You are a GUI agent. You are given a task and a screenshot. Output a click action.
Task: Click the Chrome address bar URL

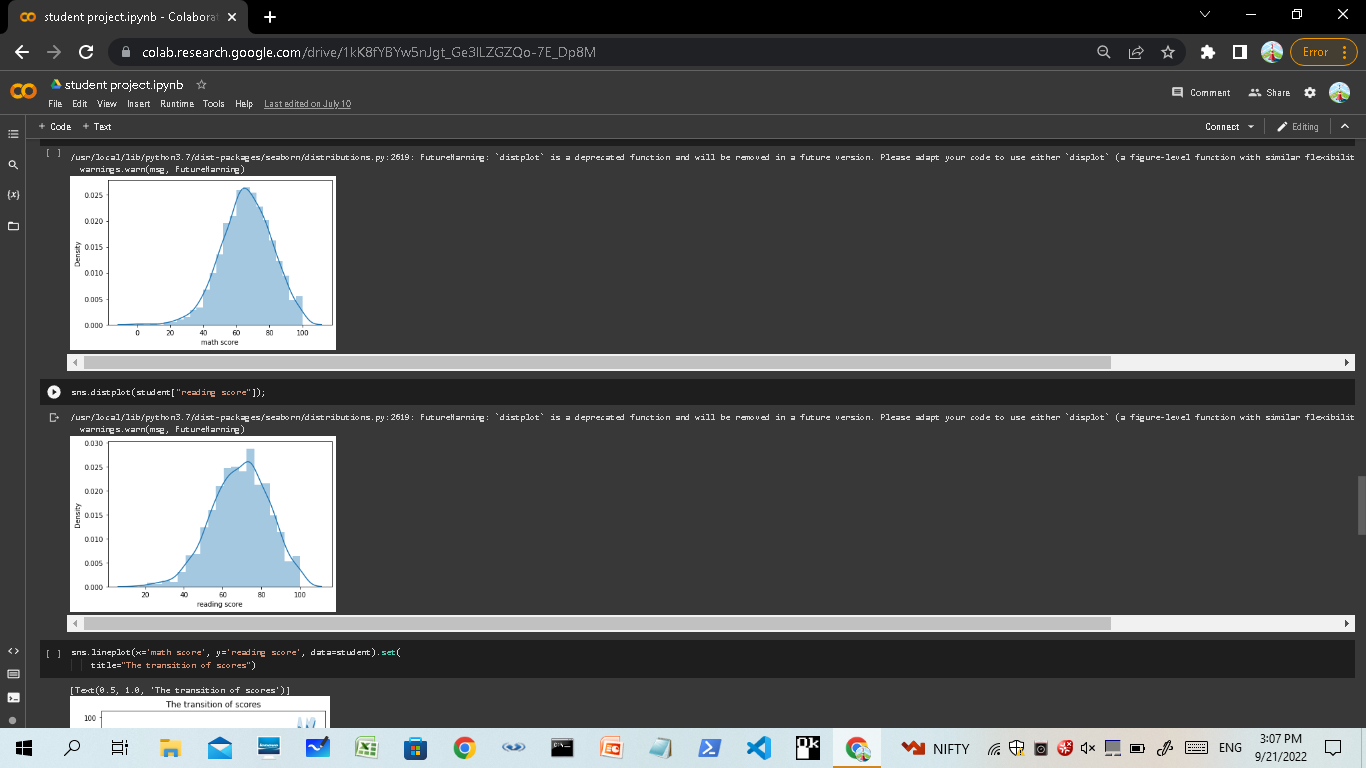click(369, 52)
